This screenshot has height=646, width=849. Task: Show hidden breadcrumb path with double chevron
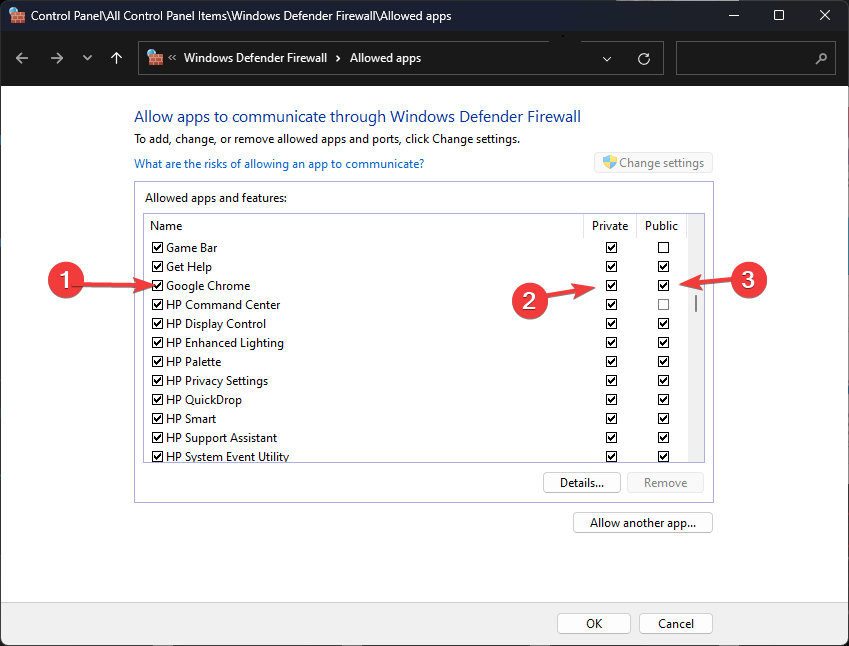pos(172,57)
